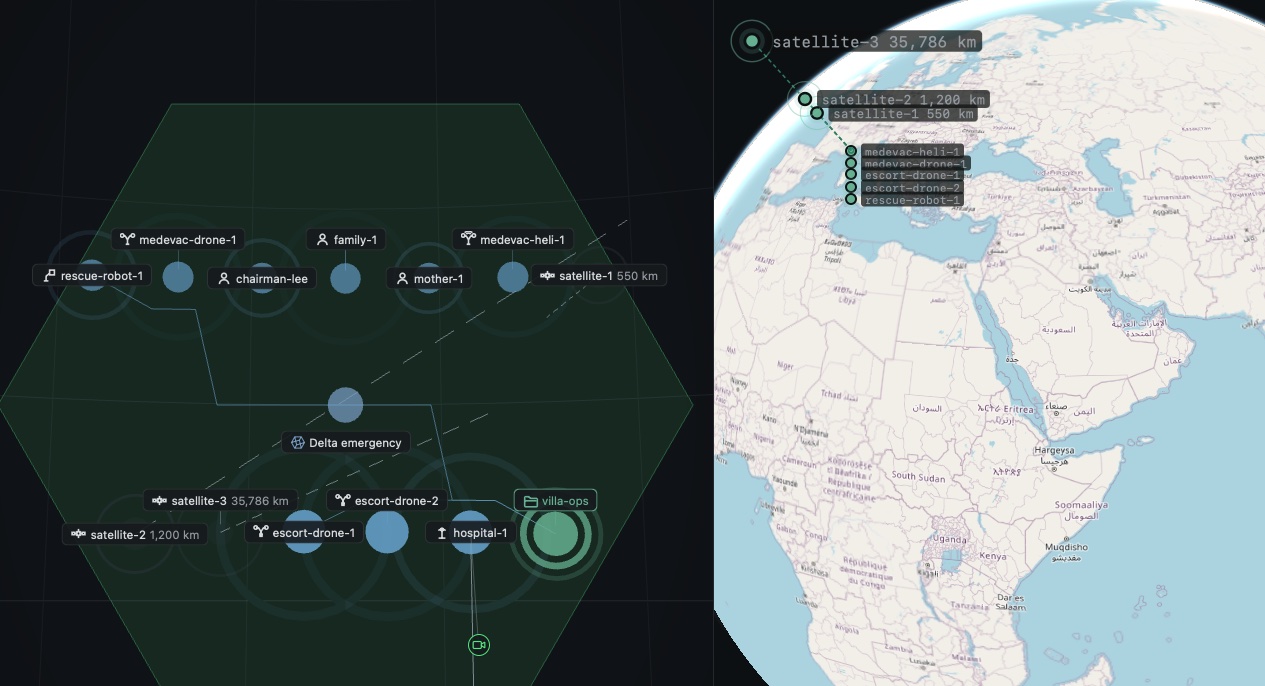Click the satellite-3 green marker on globe

pyautogui.click(x=752, y=42)
